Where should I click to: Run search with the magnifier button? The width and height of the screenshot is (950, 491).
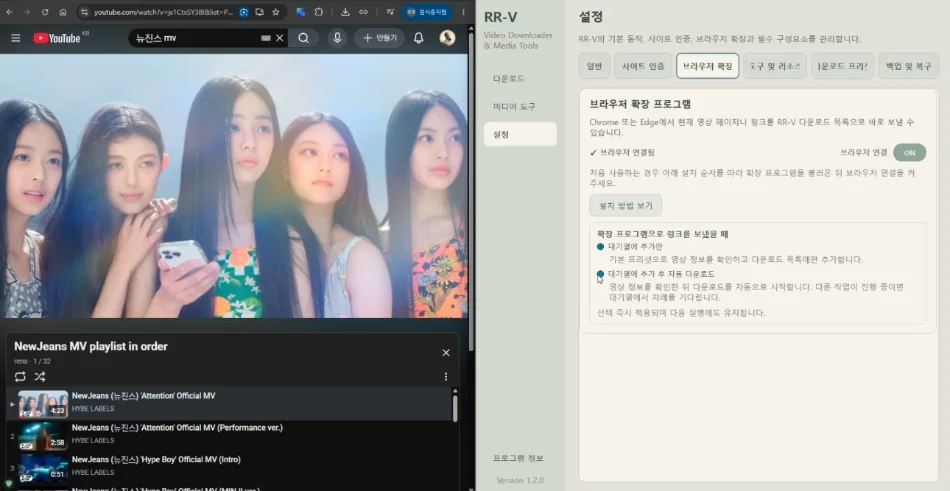(x=304, y=38)
